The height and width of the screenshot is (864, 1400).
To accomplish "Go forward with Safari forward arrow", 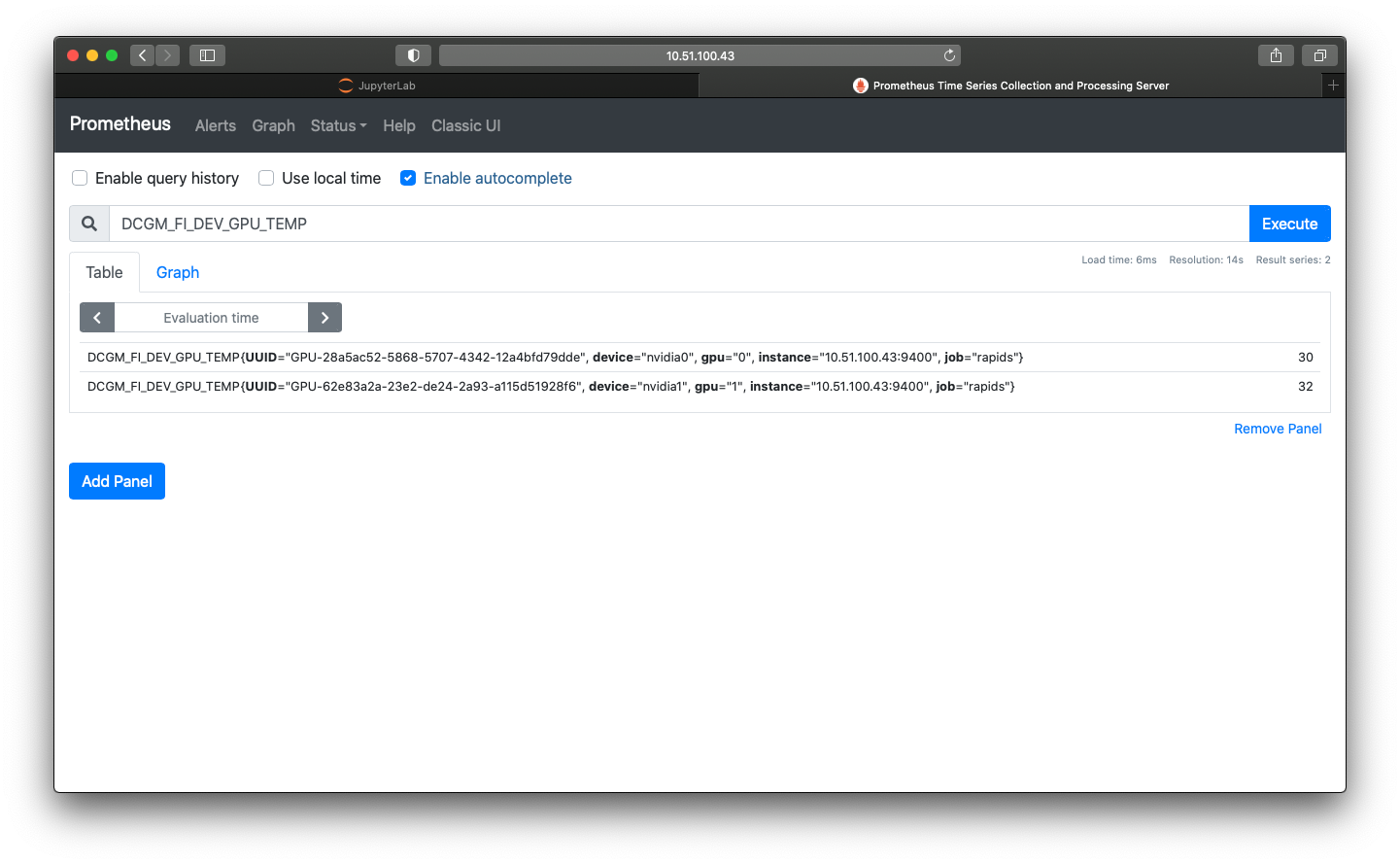I will click(x=168, y=55).
